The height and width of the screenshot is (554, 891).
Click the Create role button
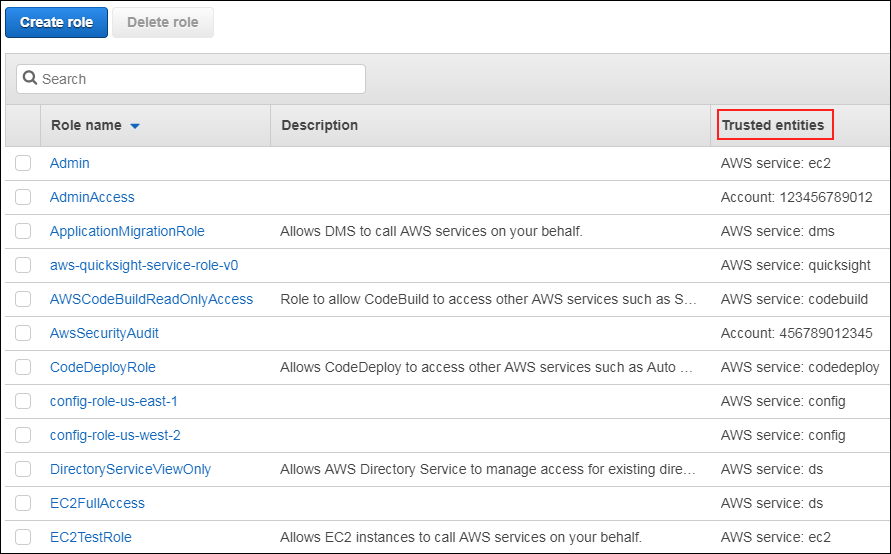coord(56,23)
